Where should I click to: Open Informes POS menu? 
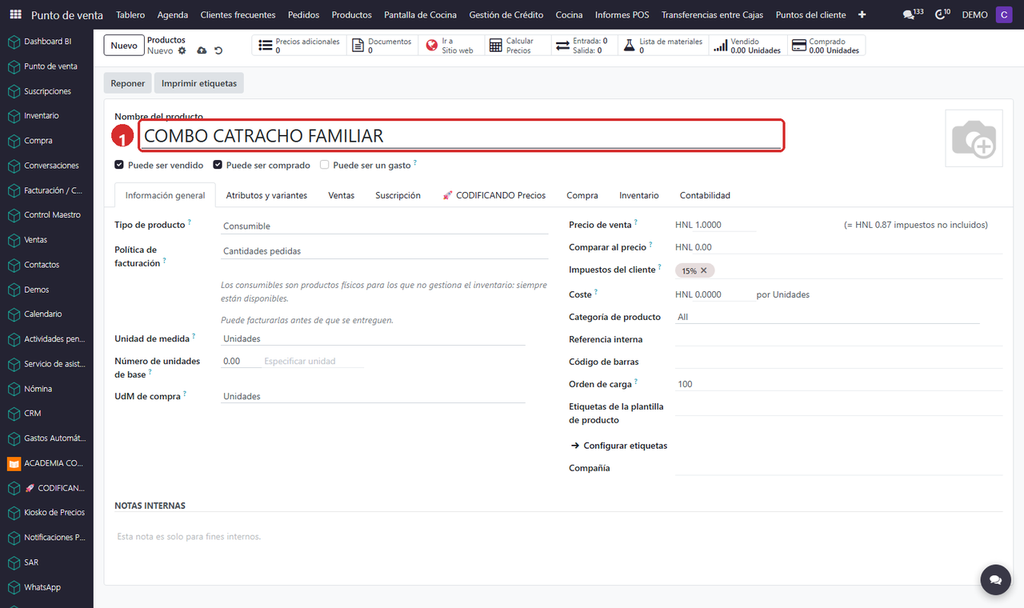tap(622, 14)
